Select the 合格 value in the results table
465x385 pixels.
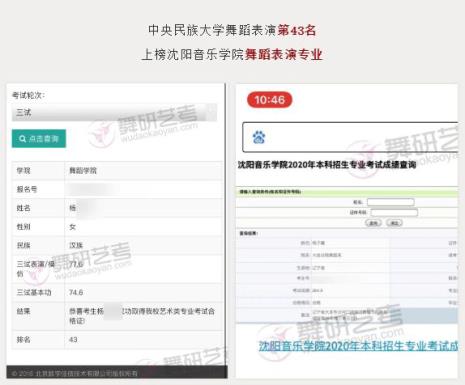click(x=316, y=303)
